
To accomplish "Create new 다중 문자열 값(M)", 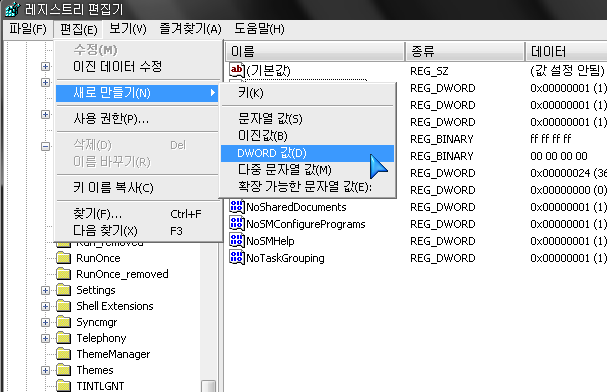I will 307,170.
